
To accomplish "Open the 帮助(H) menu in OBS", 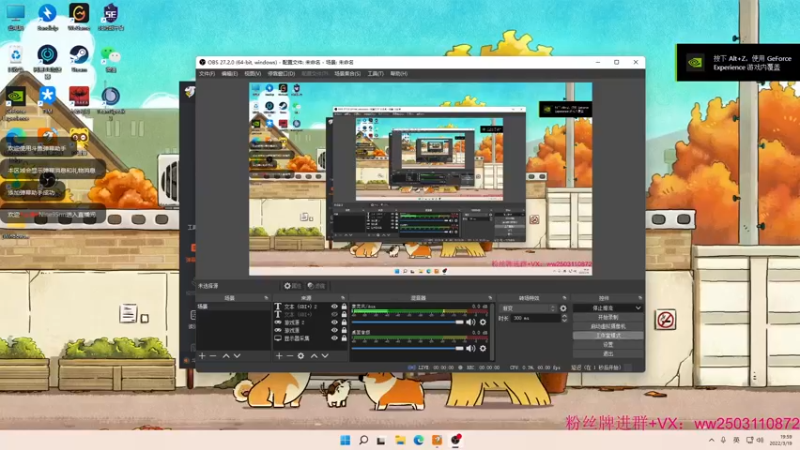I will [x=398, y=74].
